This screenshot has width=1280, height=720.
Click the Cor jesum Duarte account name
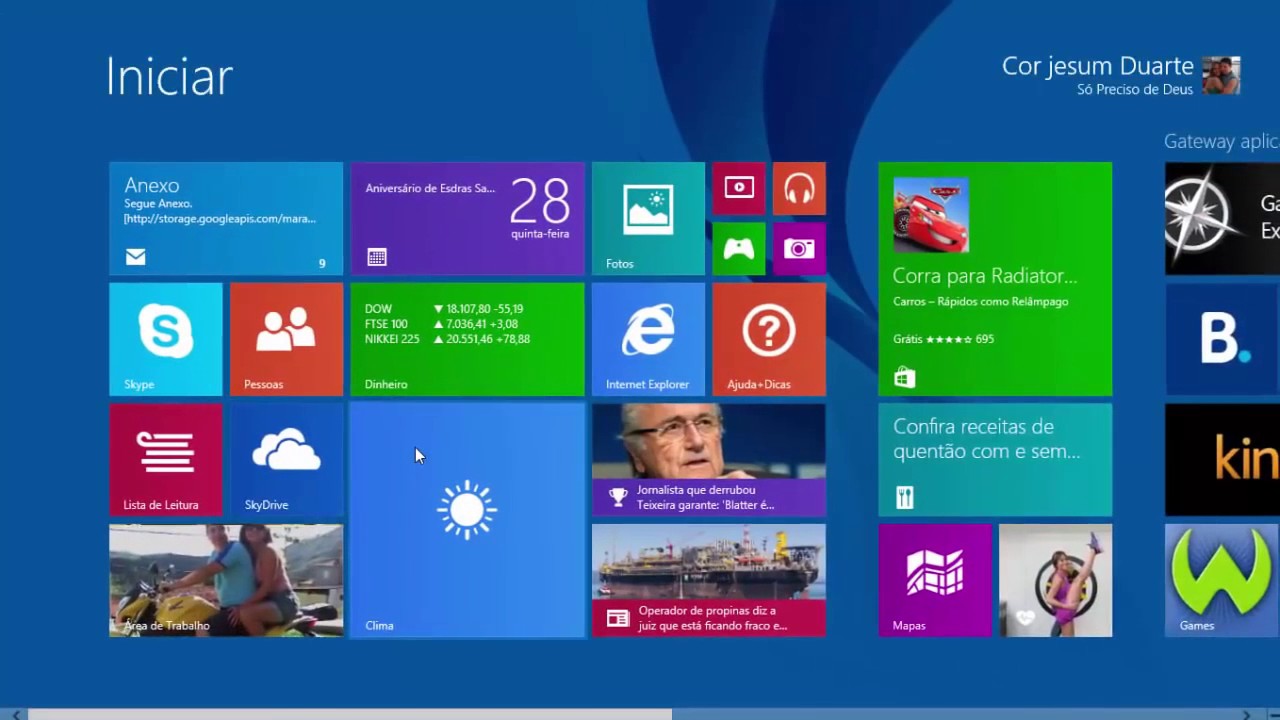click(1098, 66)
